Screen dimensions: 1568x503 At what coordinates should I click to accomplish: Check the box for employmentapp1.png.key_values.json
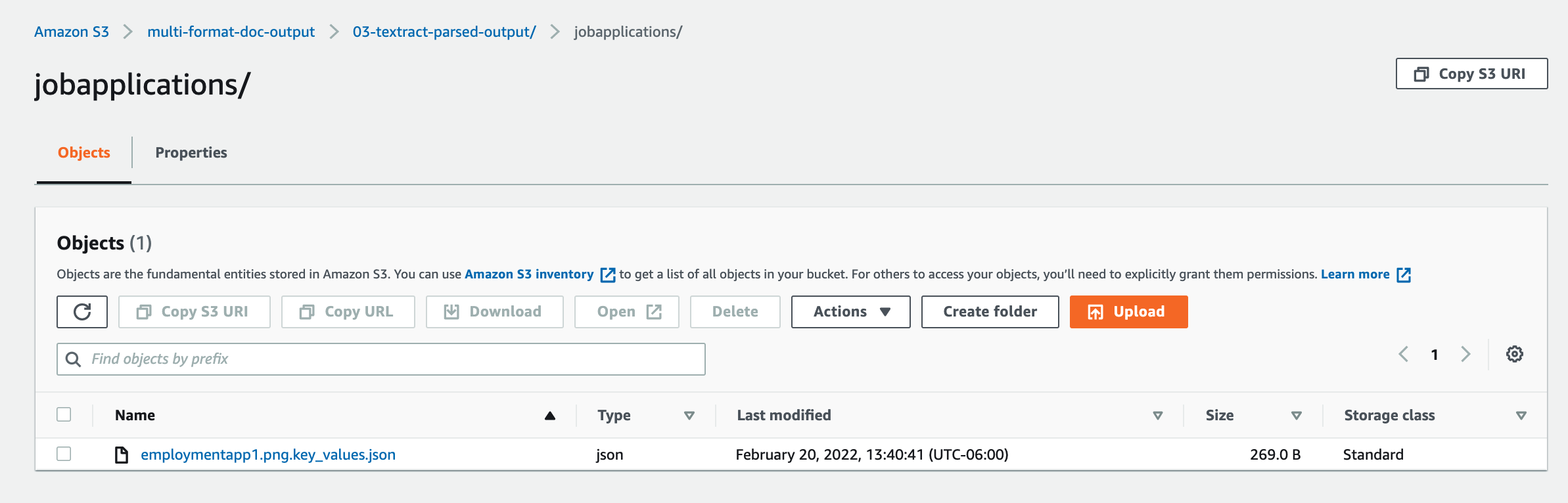(64, 454)
